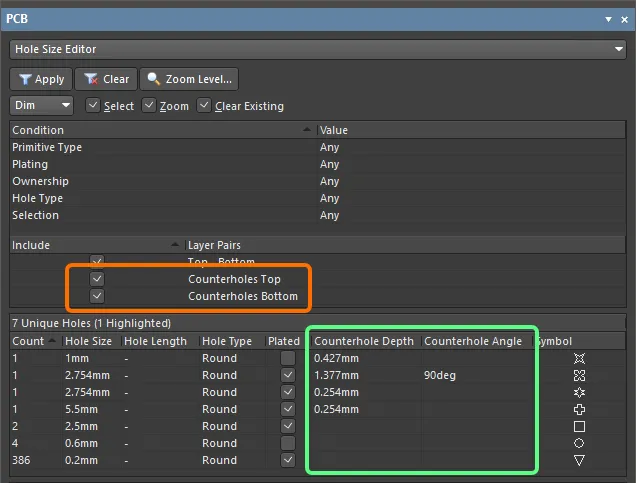Image resolution: width=636 pixels, height=483 pixels.
Task: Click the Layer Pairs column header
Action: (405, 245)
